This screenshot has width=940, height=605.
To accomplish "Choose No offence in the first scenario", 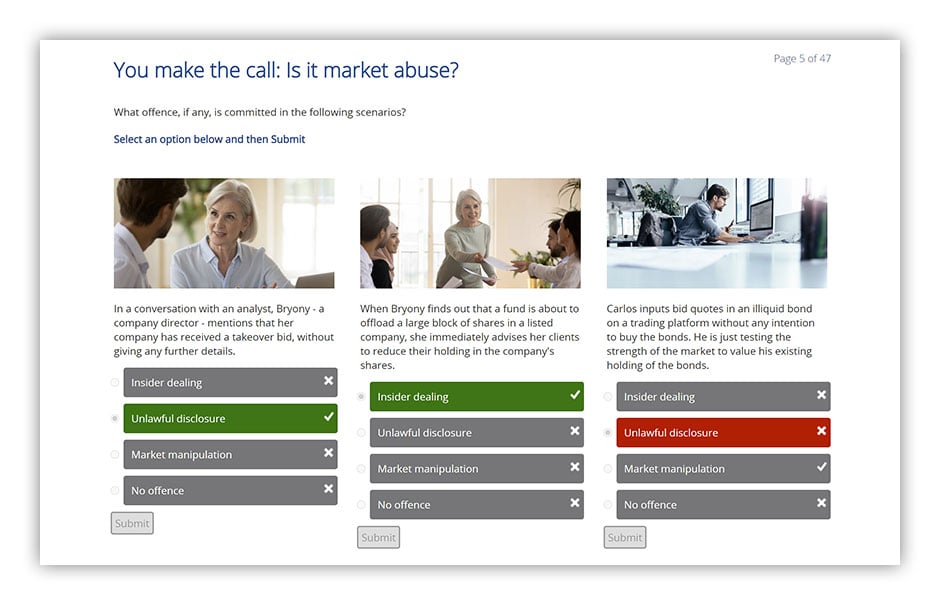I will (x=230, y=490).
